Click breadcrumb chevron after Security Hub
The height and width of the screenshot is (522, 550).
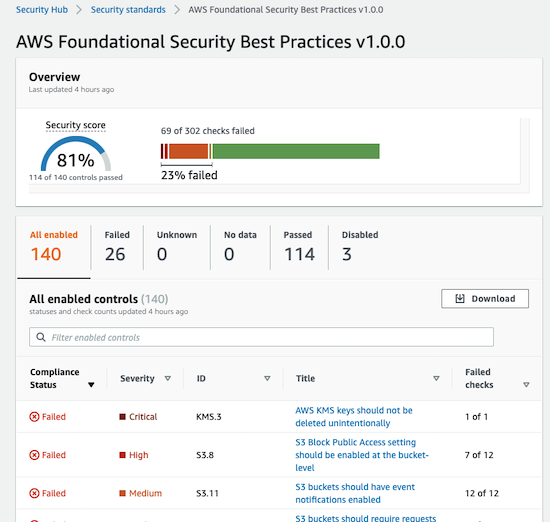pyautogui.click(x=79, y=10)
